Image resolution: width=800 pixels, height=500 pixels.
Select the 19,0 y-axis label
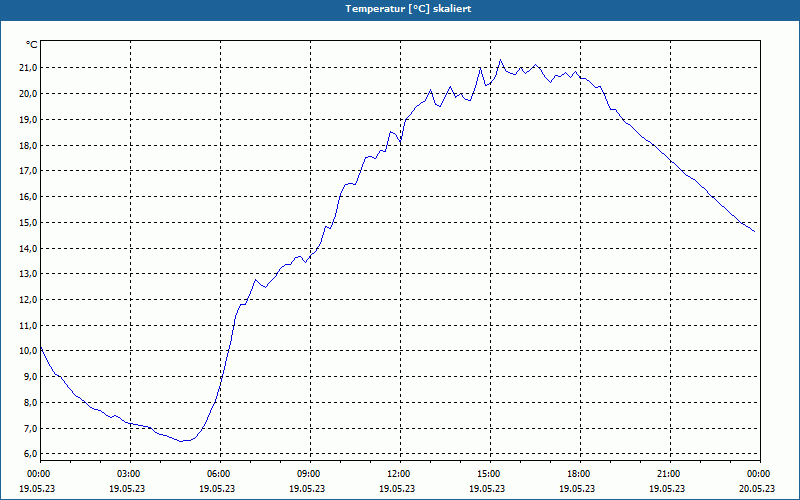(28, 119)
